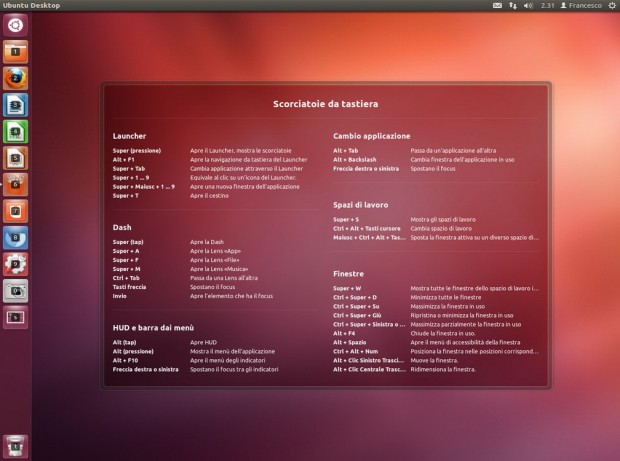Viewport: 620px width, 461px height.
Task: Click Chiude la finestra in uso text
Action: (x=443, y=333)
